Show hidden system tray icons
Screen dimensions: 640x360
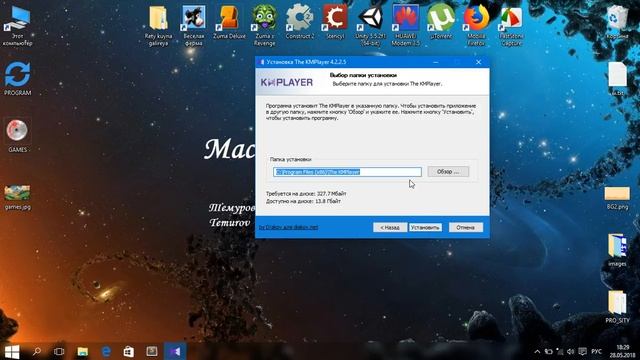tap(537, 351)
